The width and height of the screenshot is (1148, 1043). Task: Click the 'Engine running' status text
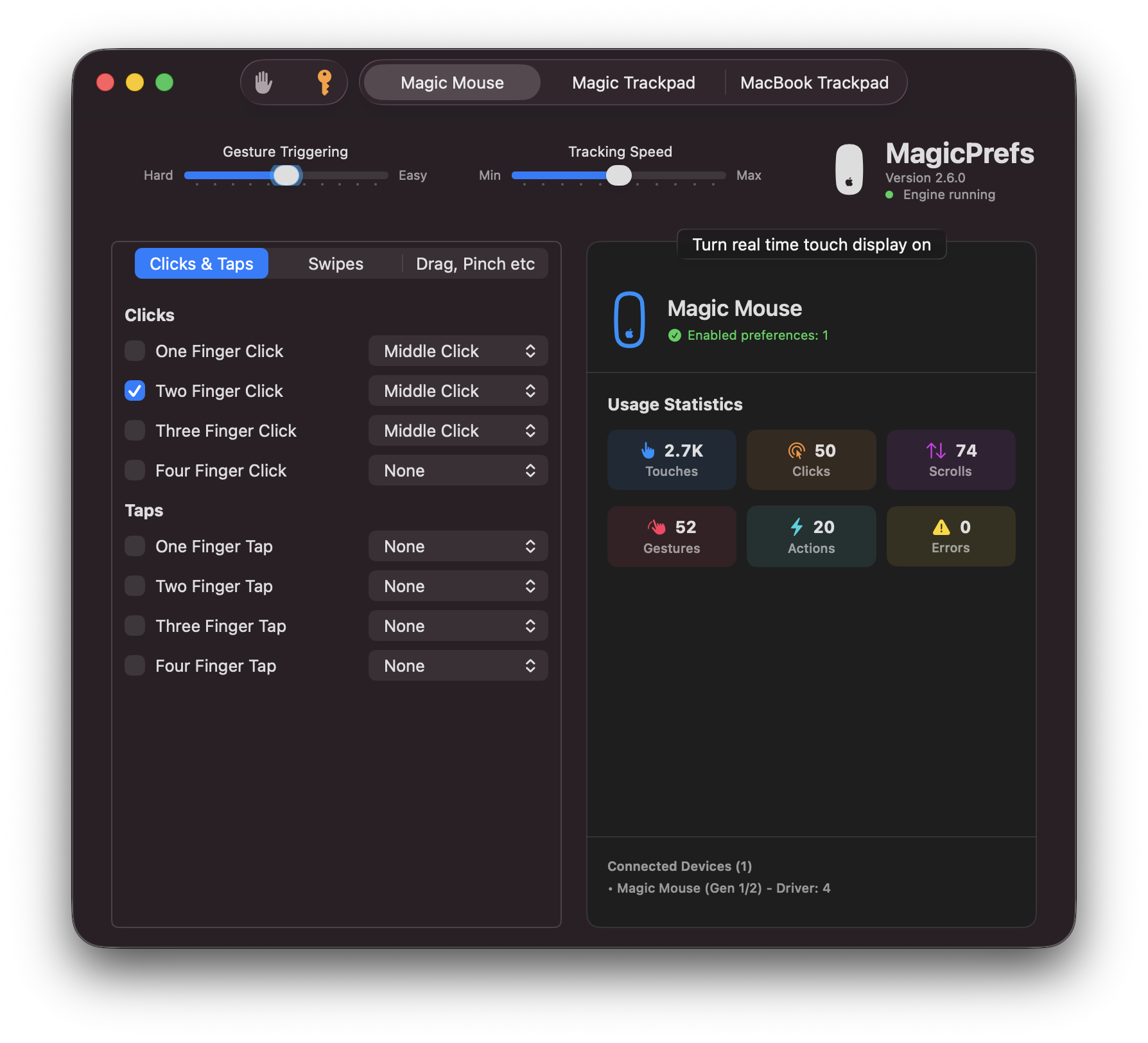coord(949,195)
